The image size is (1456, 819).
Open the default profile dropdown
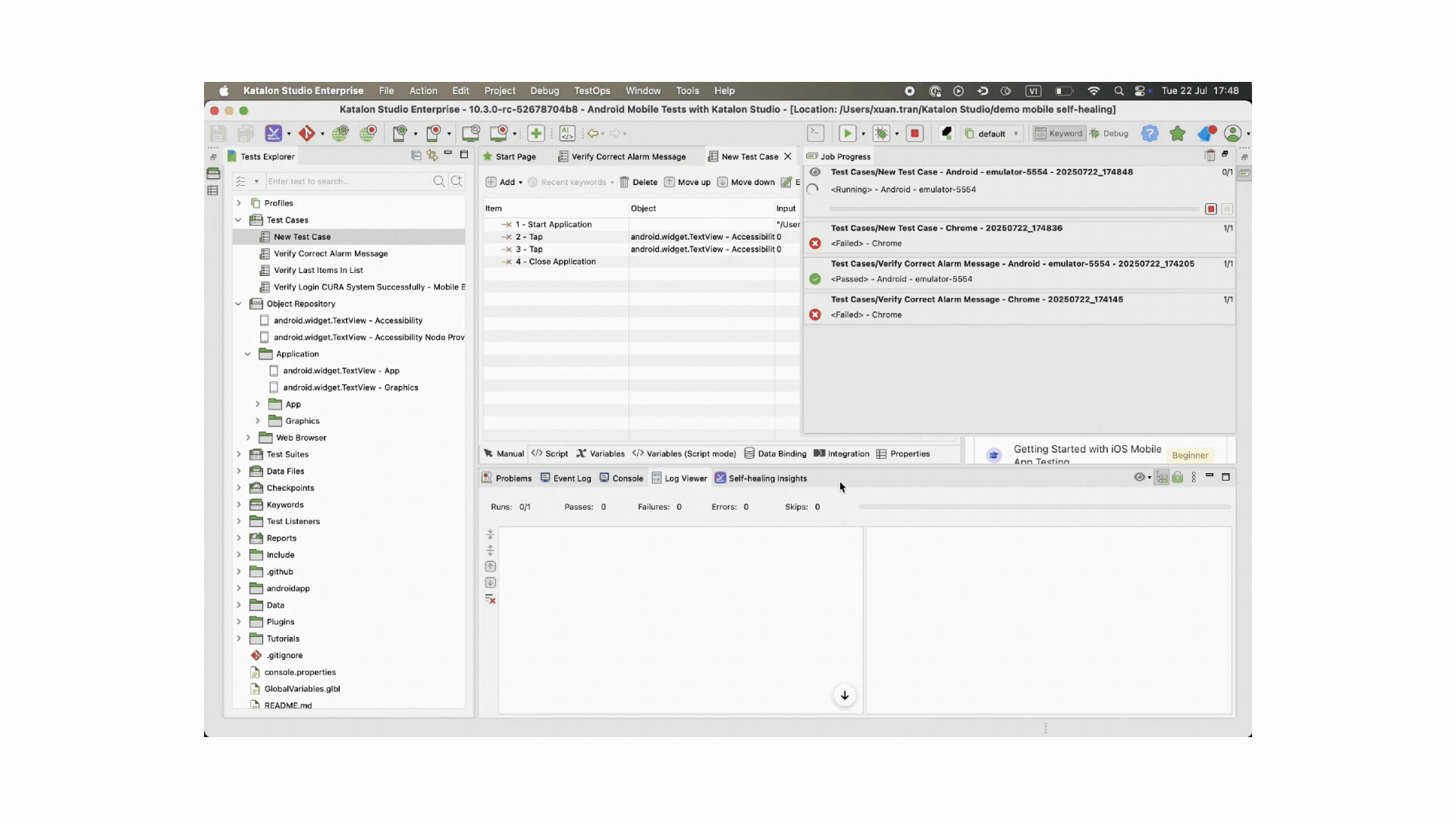click(993, 133)
